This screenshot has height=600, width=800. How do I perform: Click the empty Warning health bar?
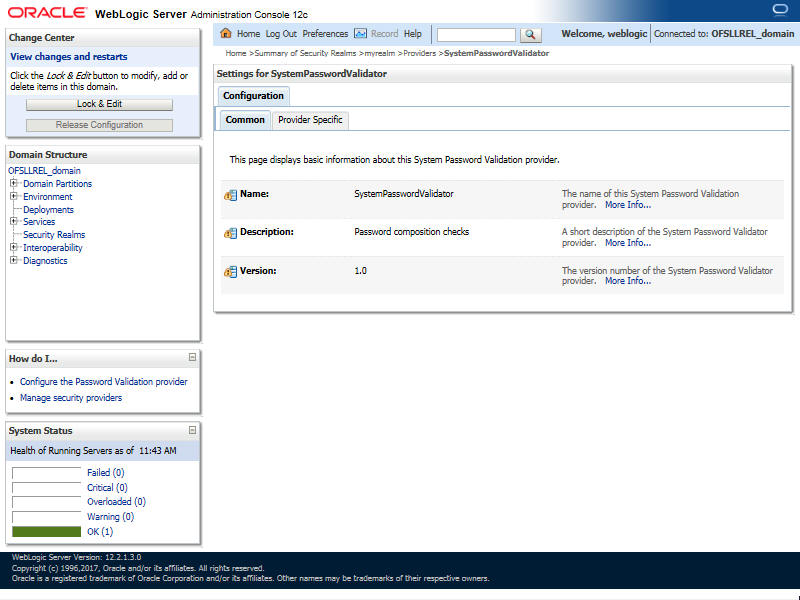[x=46, y=517]
